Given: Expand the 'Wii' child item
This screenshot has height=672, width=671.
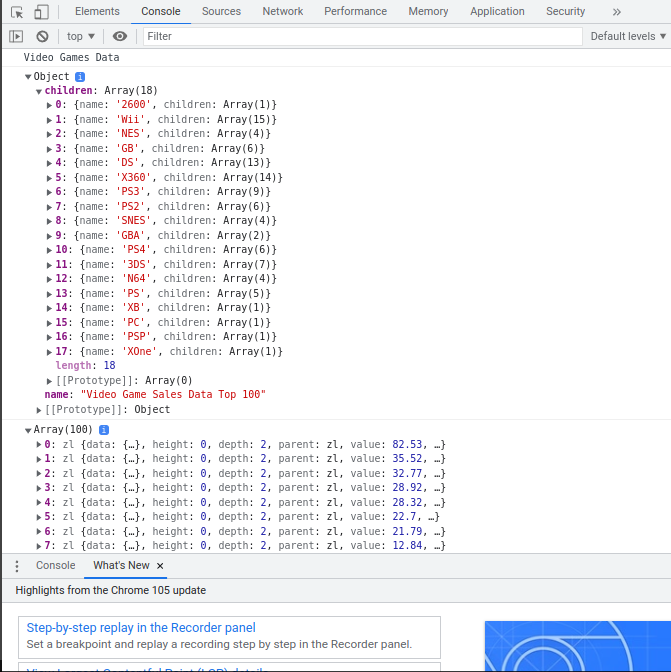Looking at the screenshot, I should (x=49, y=120).
